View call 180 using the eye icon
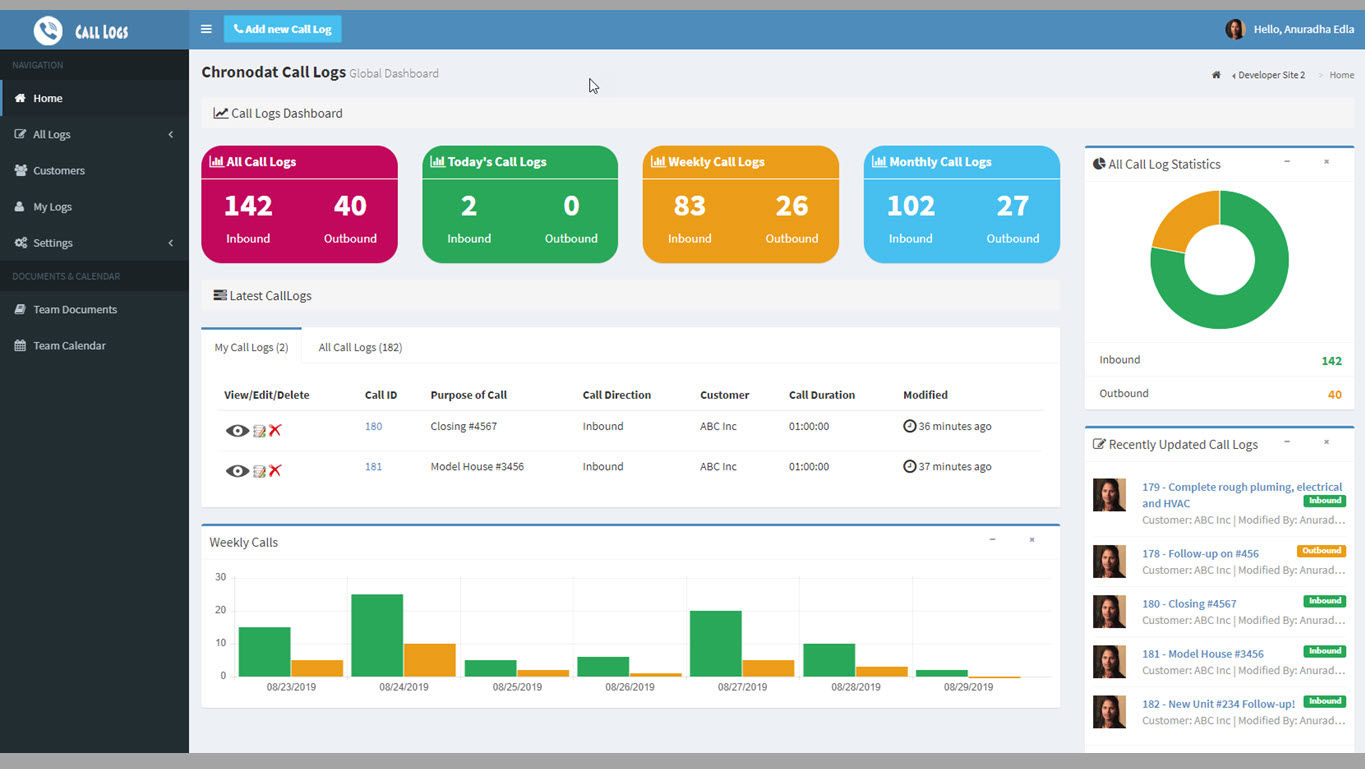Viewport: 1365px width, 769px height. 237,430
